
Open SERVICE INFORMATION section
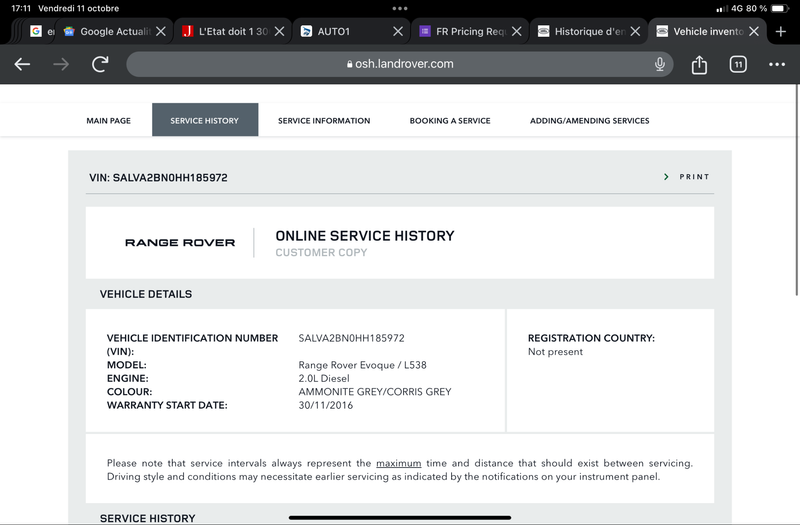(324, 121)
